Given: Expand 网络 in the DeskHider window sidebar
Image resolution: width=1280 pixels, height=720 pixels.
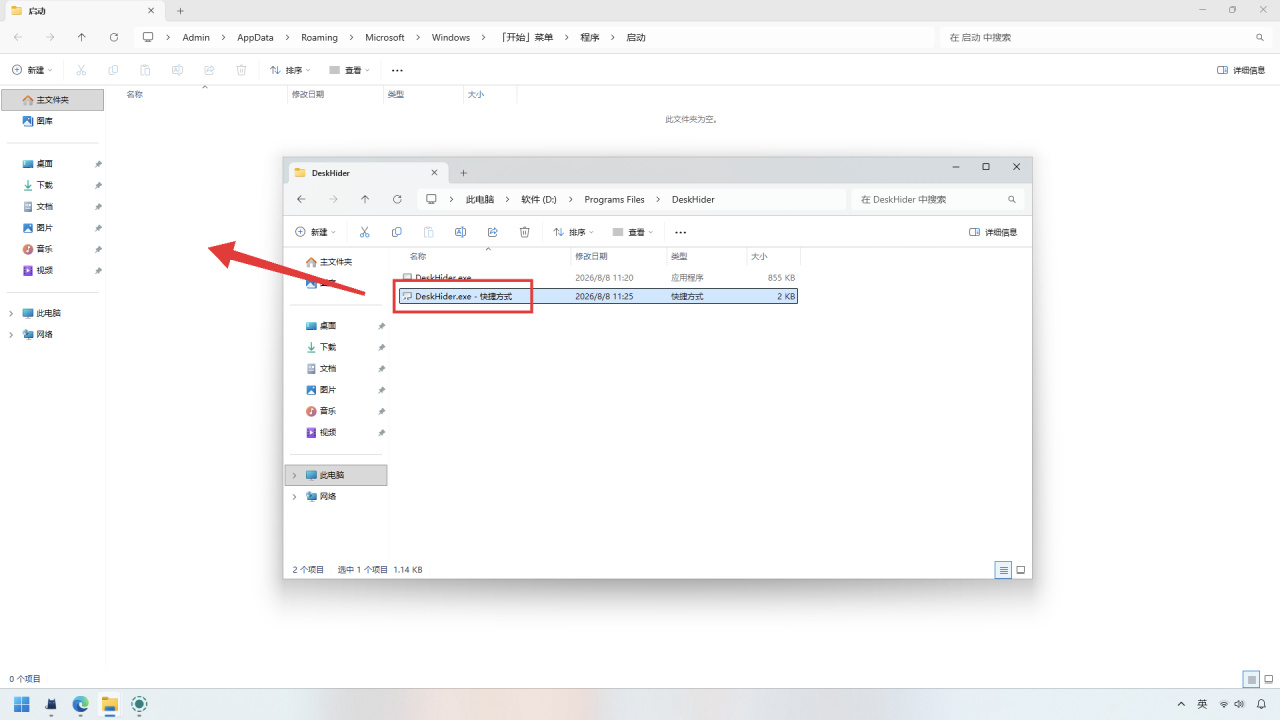Looking at the screenshot, I should (294, 496).
